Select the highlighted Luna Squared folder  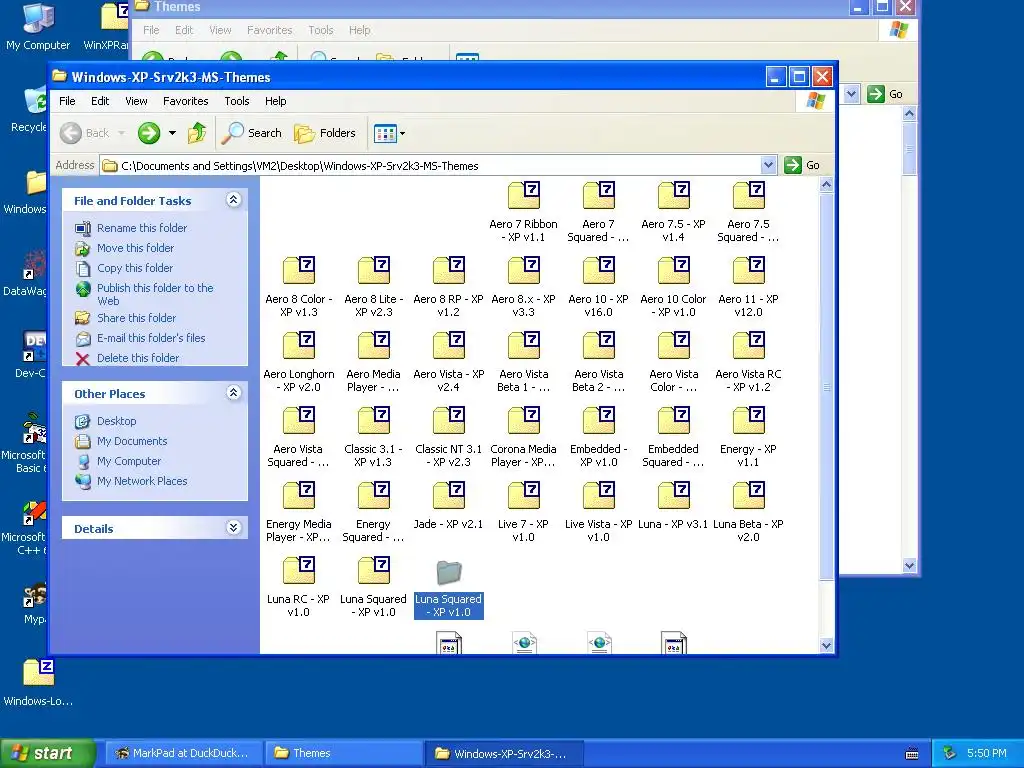(449, 588)
